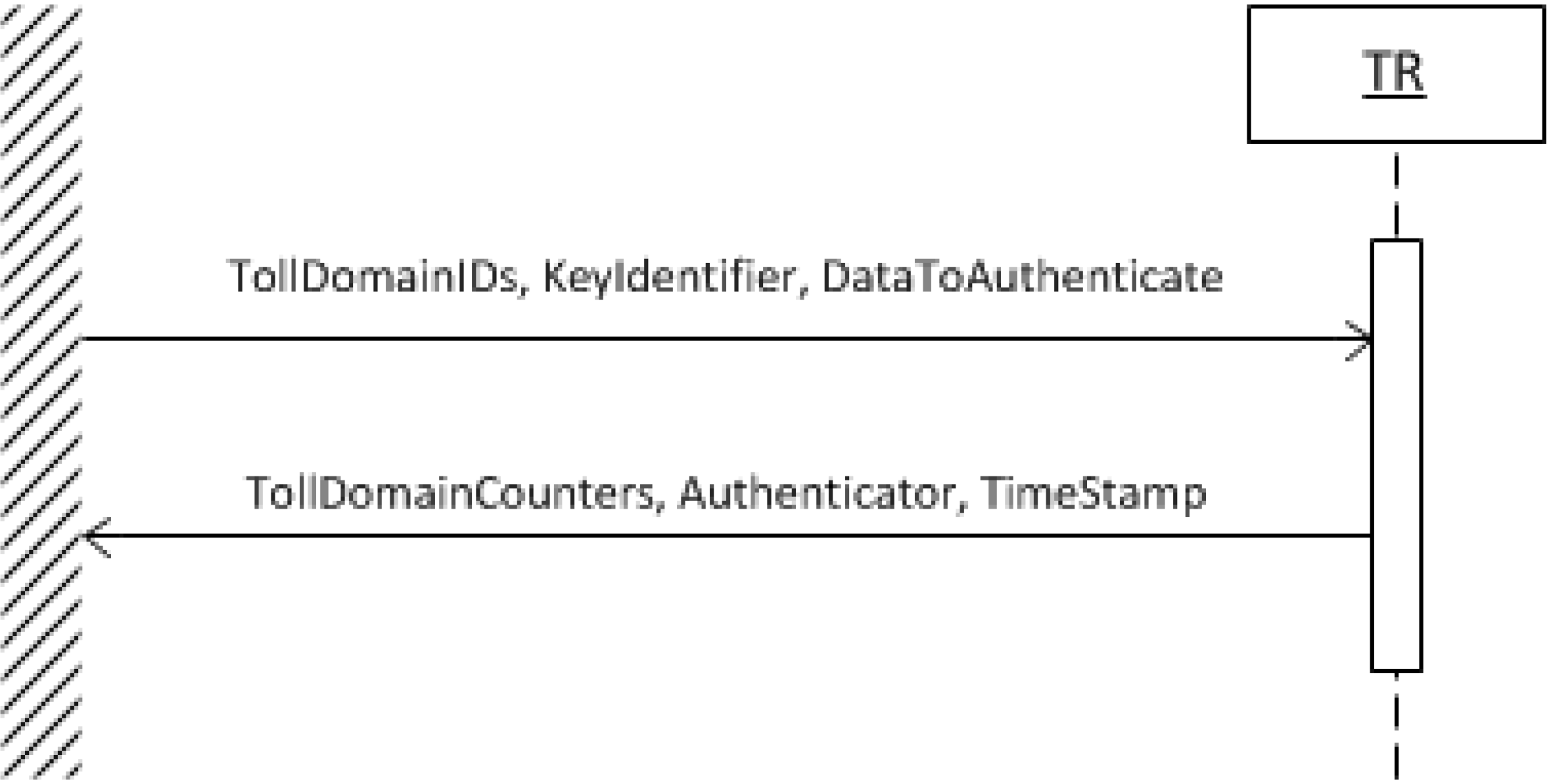Click the word TollDomainCounters in the response label
This screenshot has height=784, width=1547.
click(450, 494)
